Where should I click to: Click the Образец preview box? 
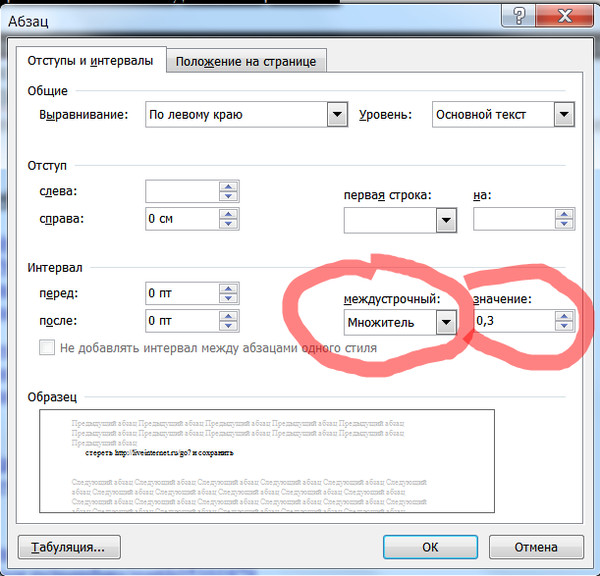coord(267,461)
